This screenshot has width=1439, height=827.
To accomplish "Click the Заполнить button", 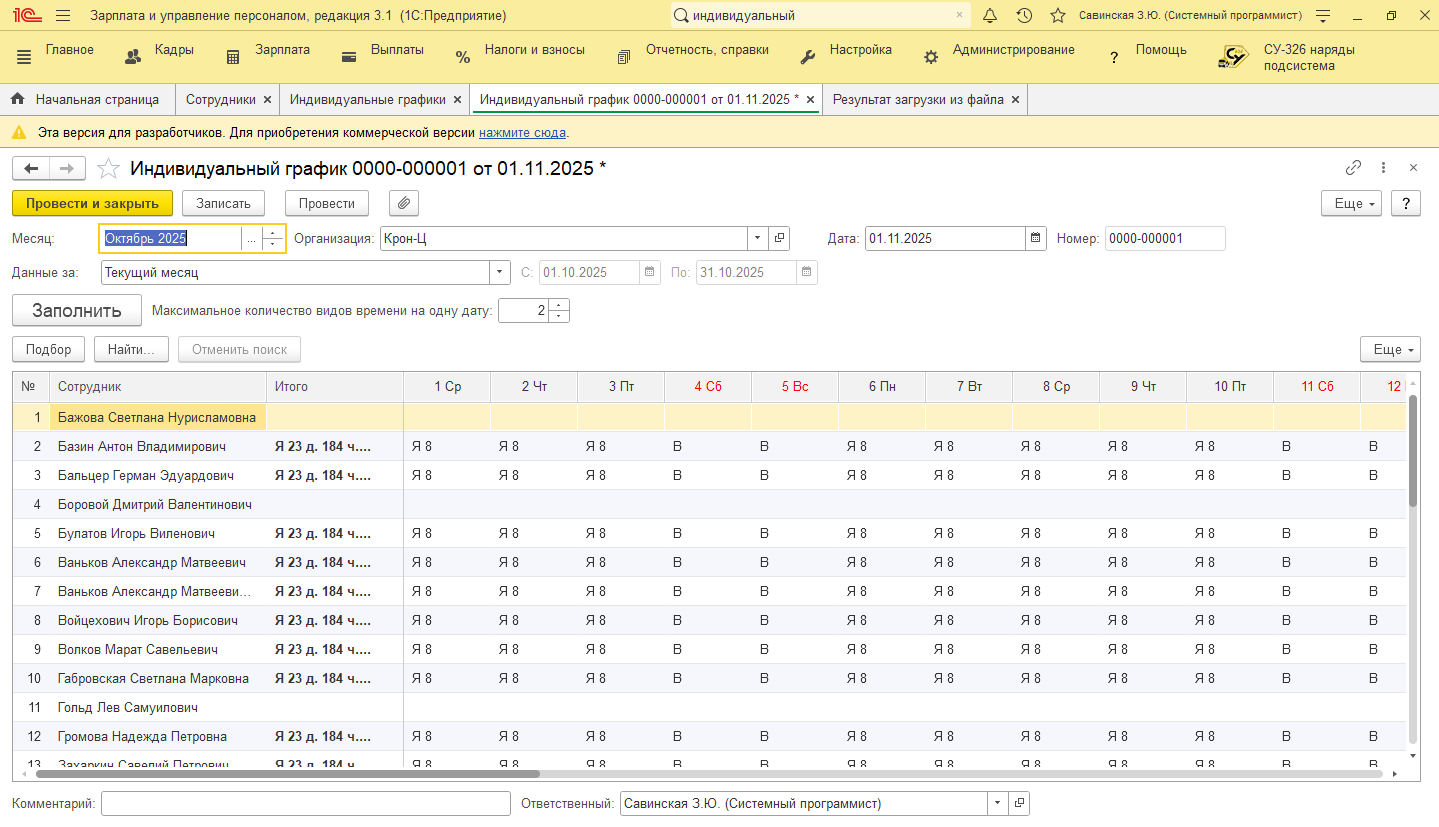I will (76, 311).
